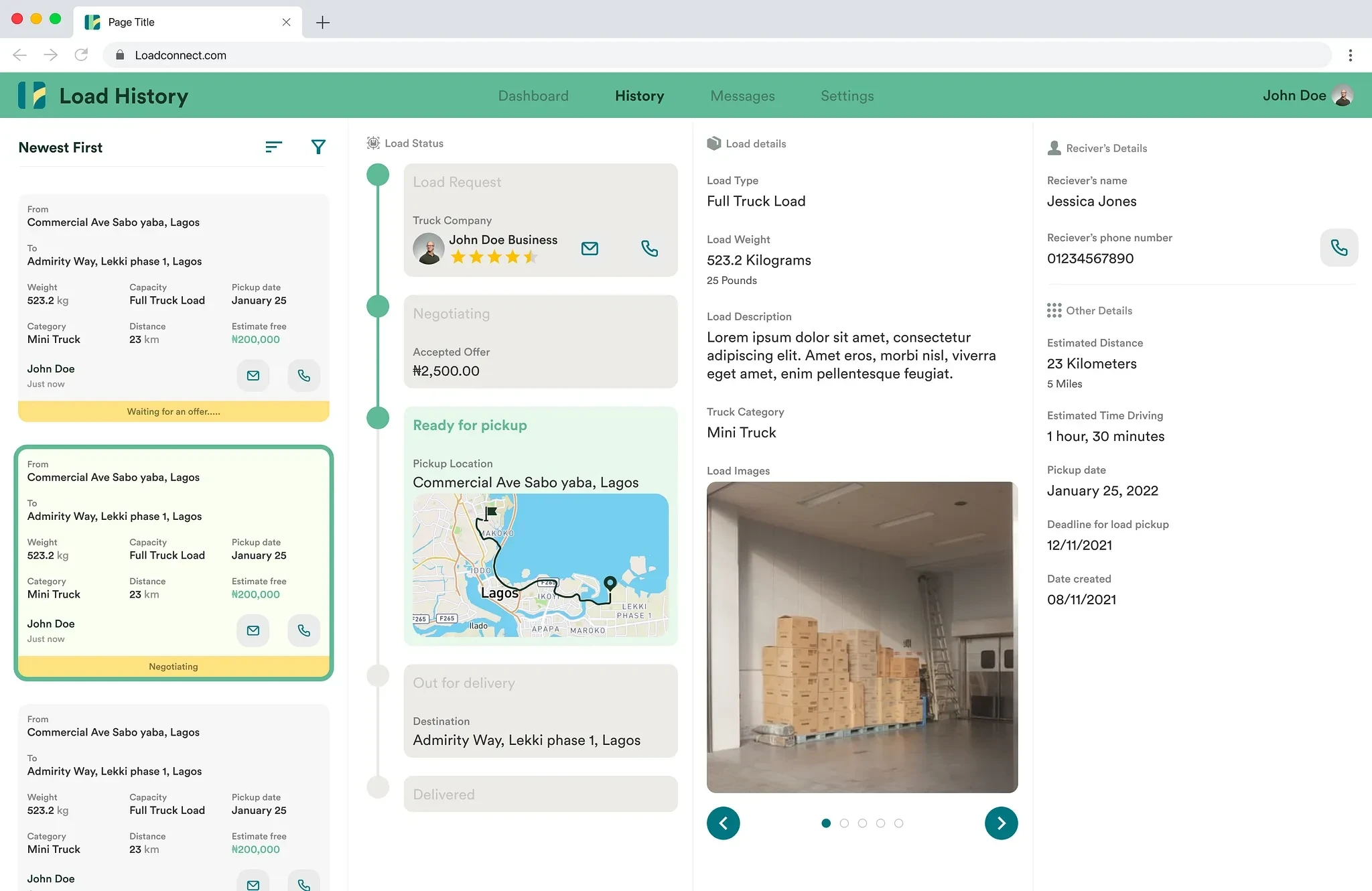Click Ready for pickup timeline step marker

[x=379, y=418]
